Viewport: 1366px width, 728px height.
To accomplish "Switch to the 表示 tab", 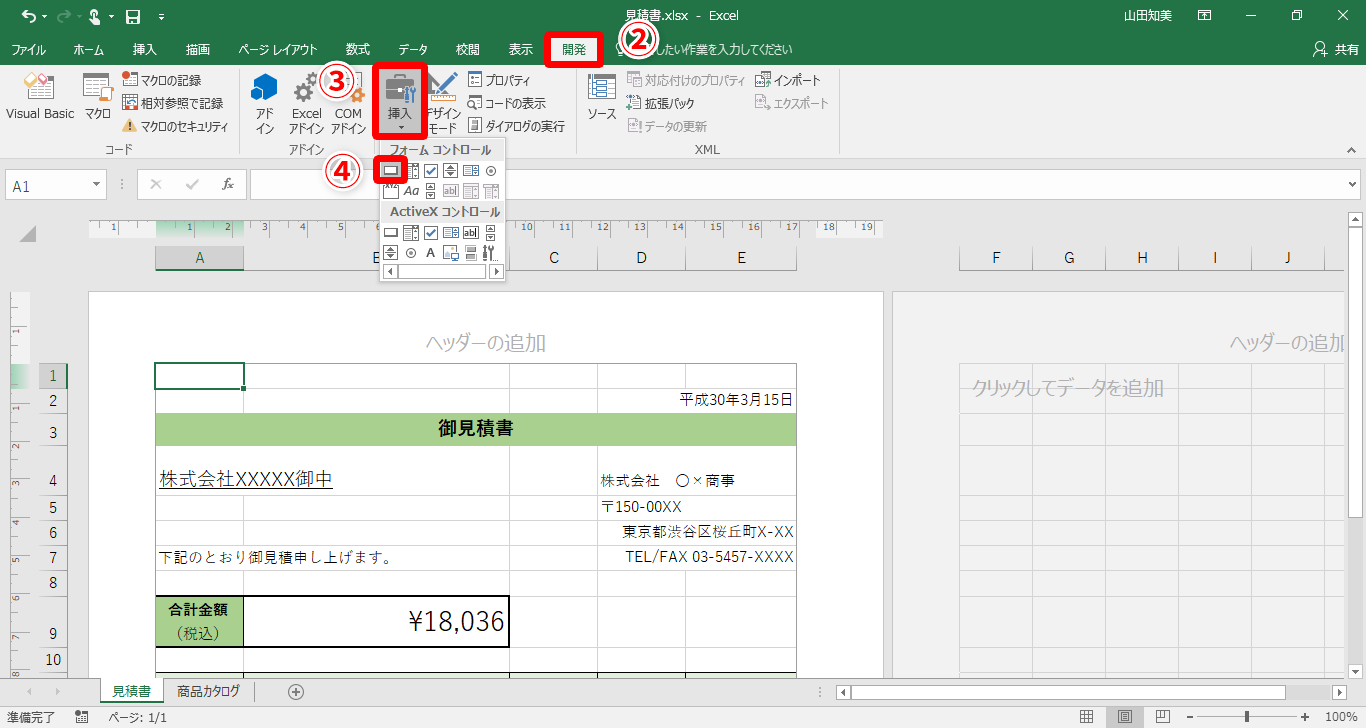I will (x=520, y=50).
